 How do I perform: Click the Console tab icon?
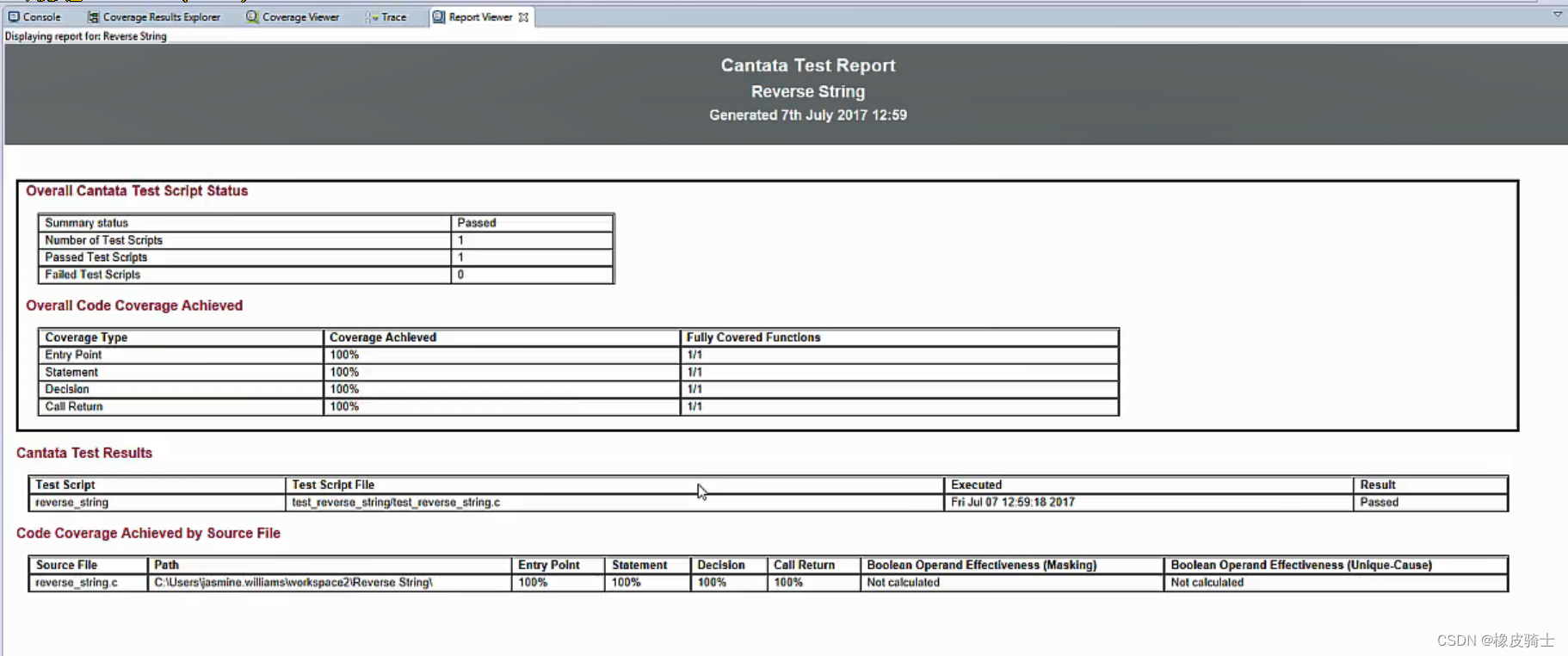(x=14, y=17)
